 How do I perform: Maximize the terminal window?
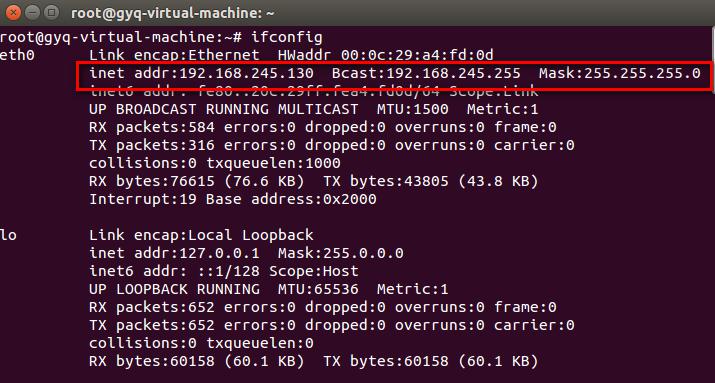[x=52, y=12]
